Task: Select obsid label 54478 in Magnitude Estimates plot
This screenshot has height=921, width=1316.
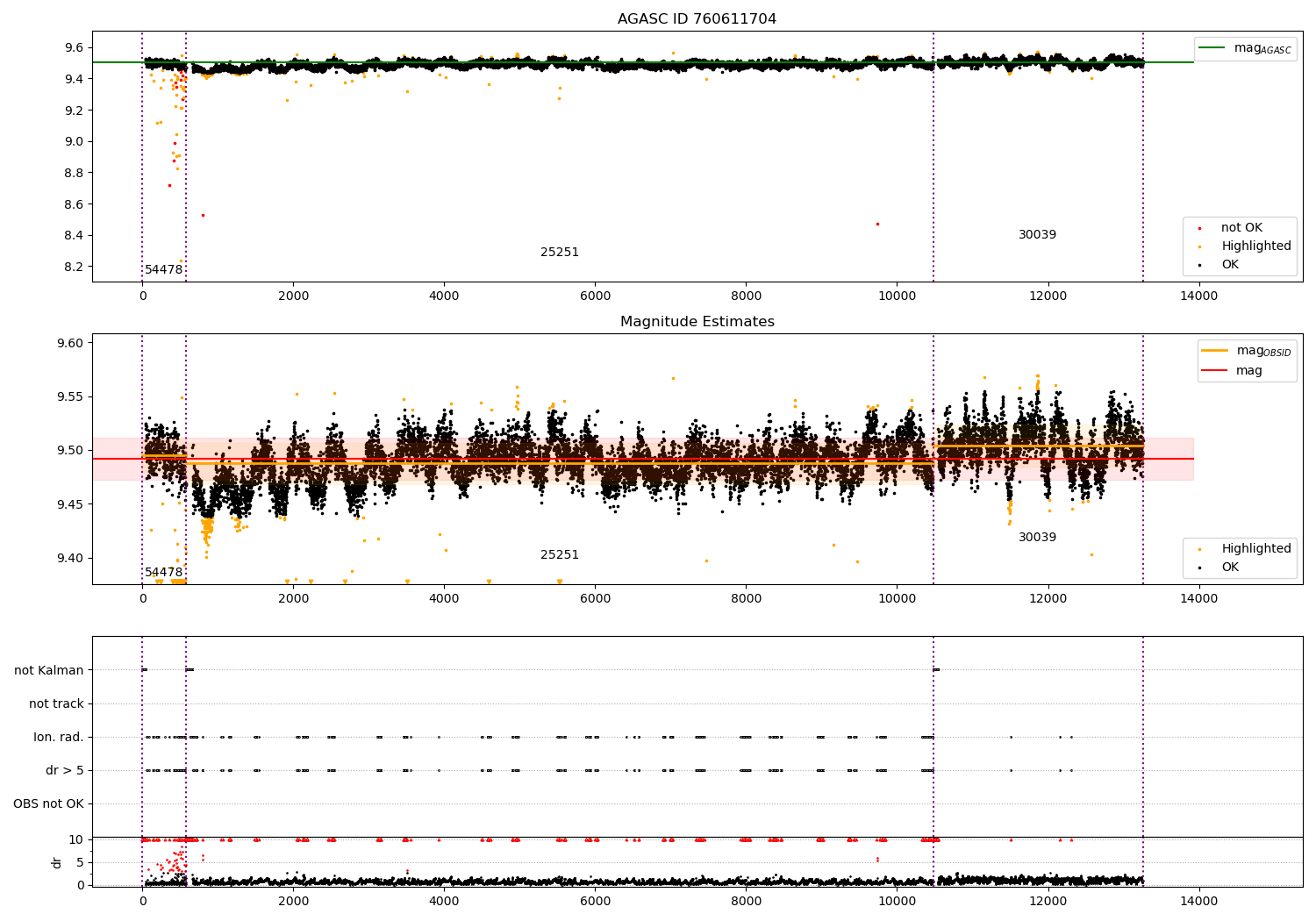Action: click(164, 573)
